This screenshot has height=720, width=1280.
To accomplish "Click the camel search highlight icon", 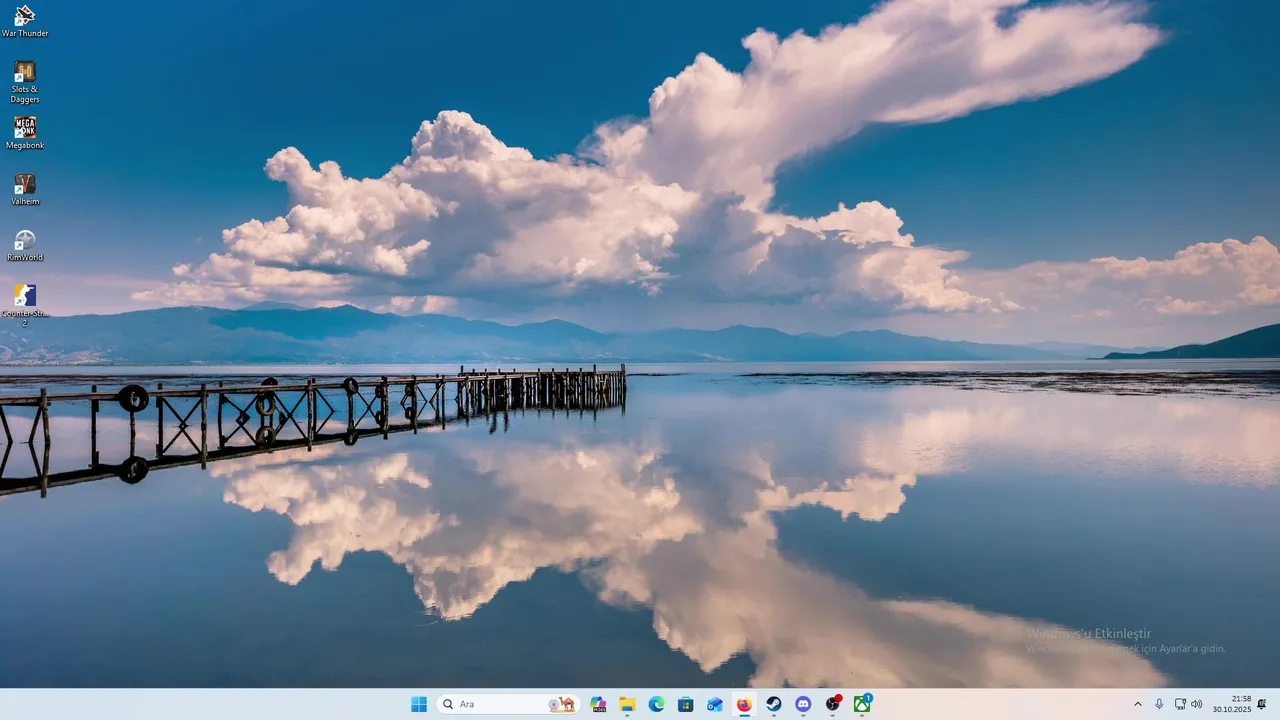I will point(562,704).
